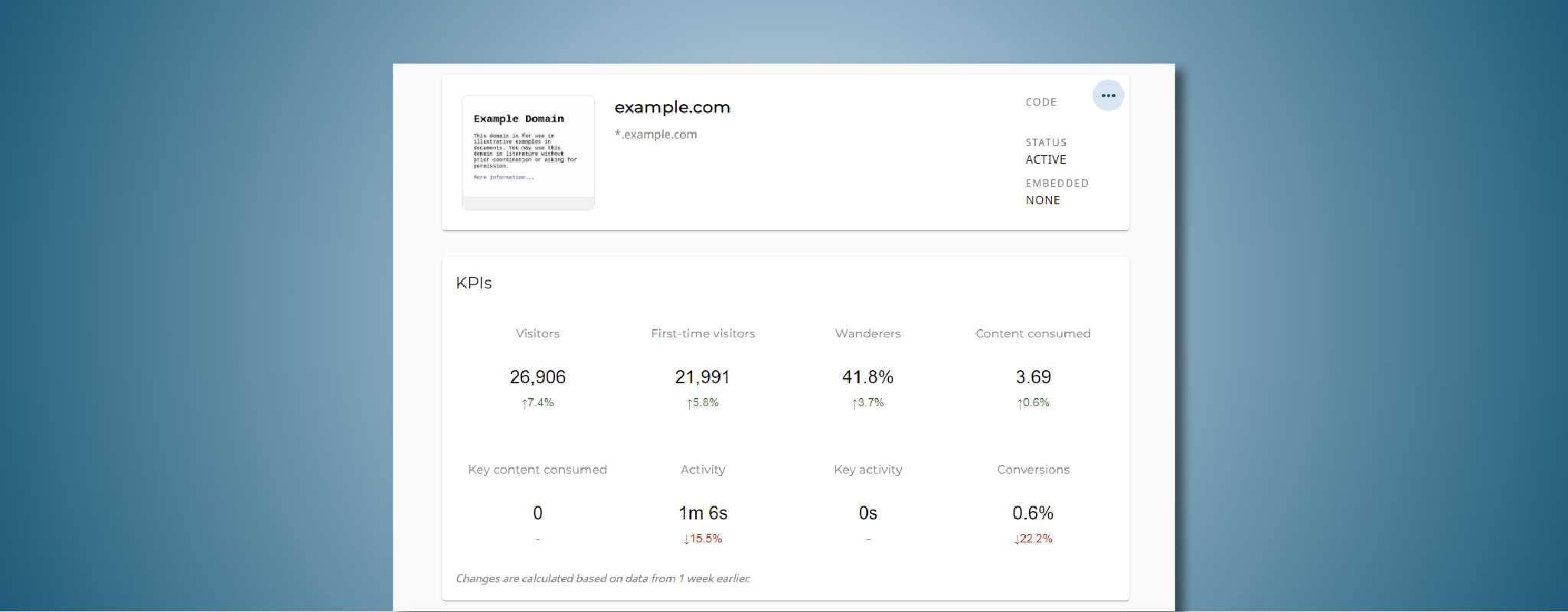The width and height of the screenshot is (1568, 612).
Task: Click the Key activity value 0s
Action: click(867, 513)
